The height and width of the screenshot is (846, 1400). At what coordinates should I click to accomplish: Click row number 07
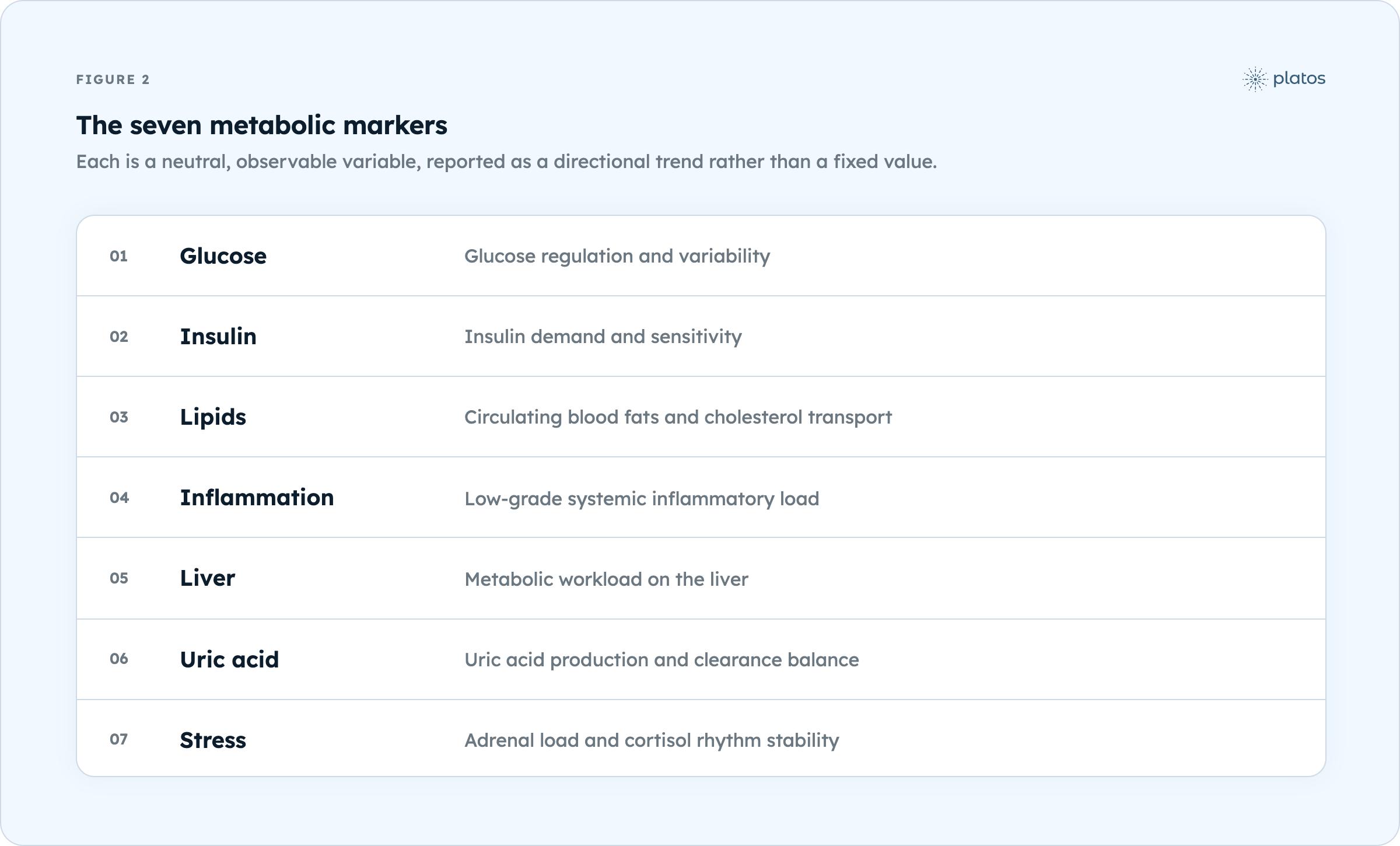[119, 739]
